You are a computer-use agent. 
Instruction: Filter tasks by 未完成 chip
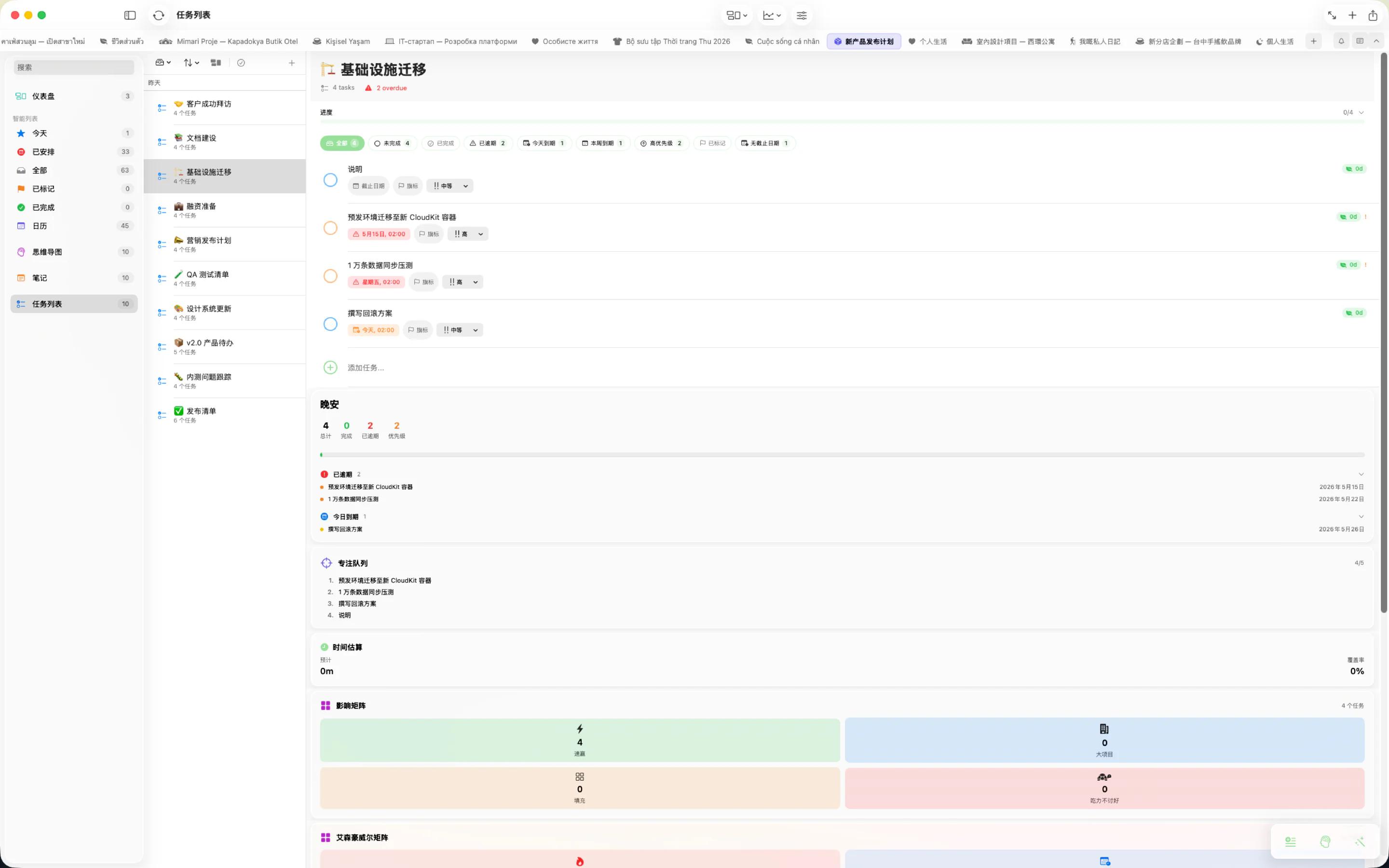click(x=392, y=144)
